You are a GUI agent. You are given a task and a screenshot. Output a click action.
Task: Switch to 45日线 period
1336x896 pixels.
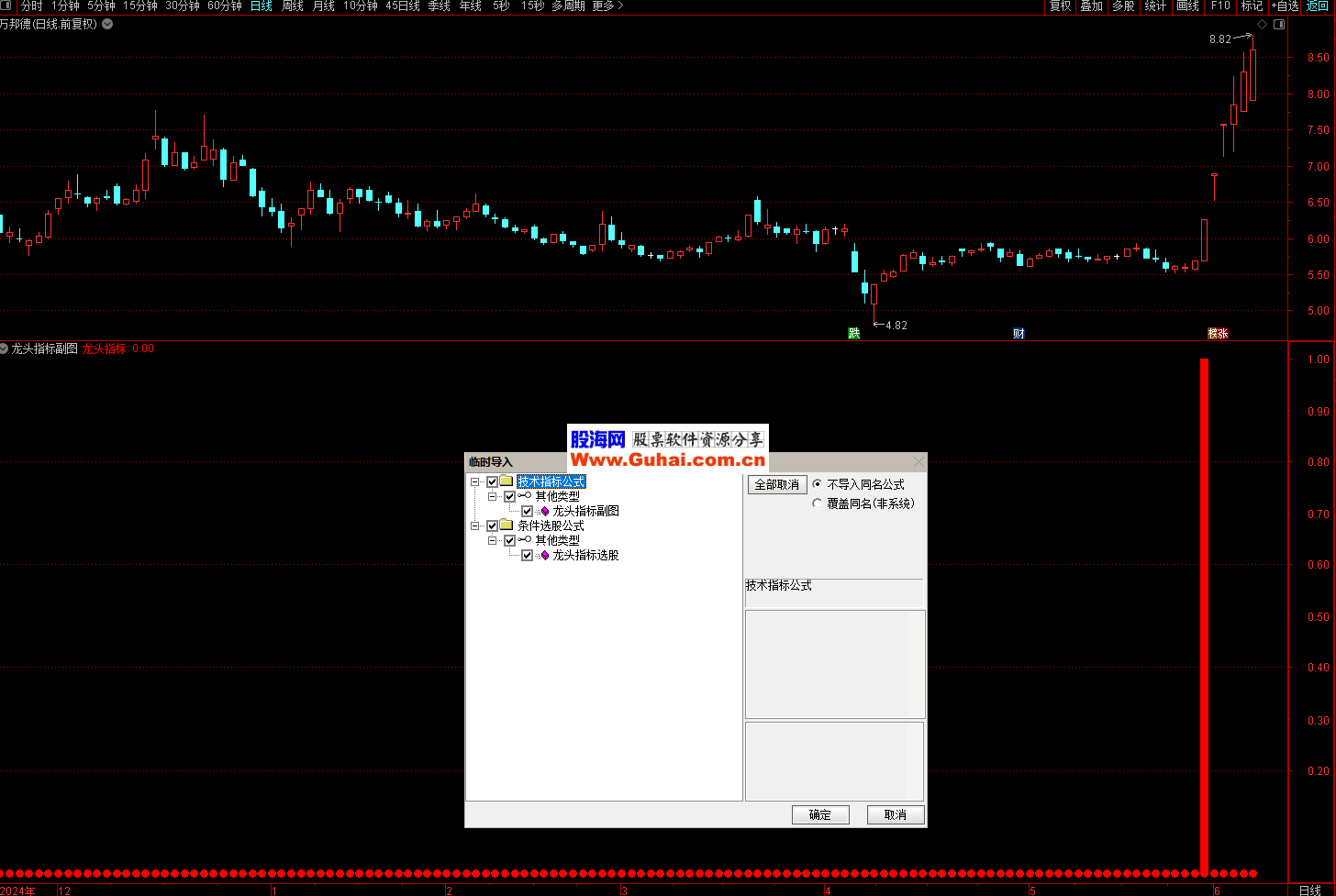[403, 6]
